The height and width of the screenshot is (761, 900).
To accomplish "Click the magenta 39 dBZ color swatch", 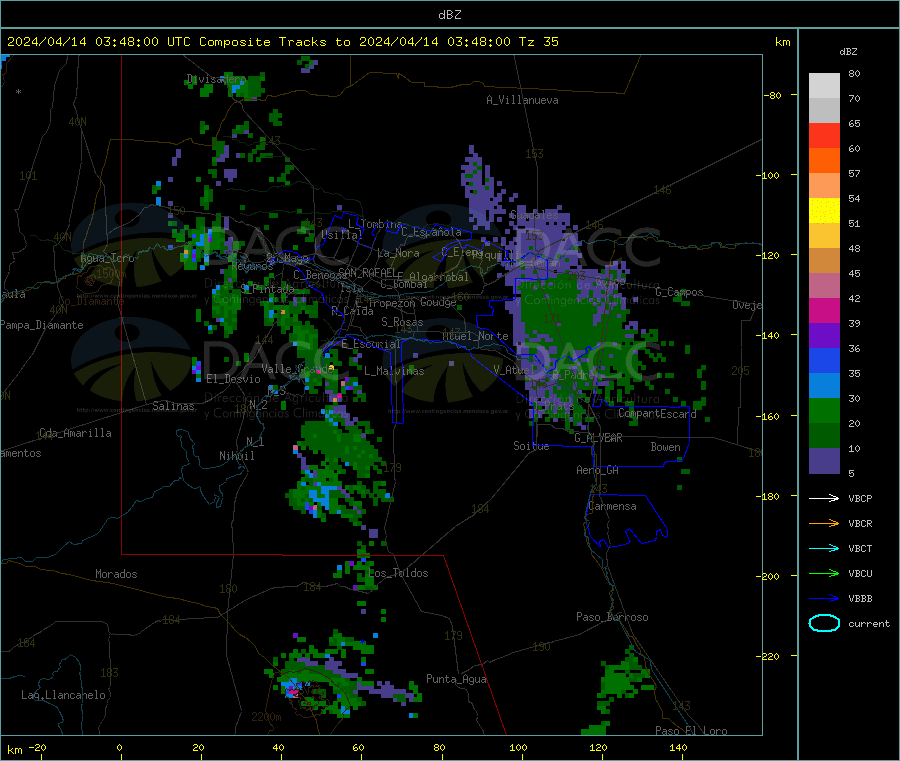I will click(824, 310).
